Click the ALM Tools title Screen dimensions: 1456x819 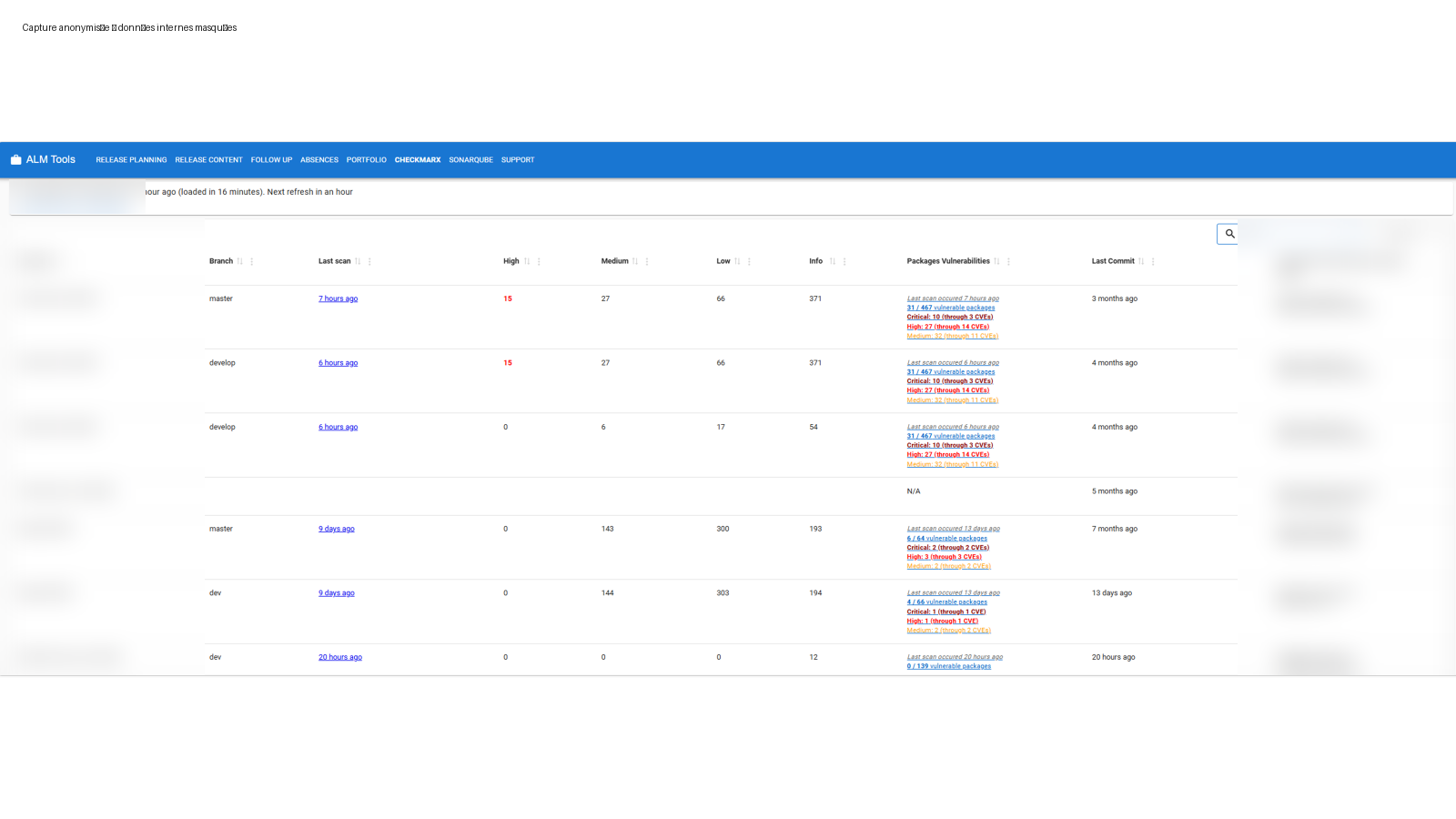(x=50, y=159)
